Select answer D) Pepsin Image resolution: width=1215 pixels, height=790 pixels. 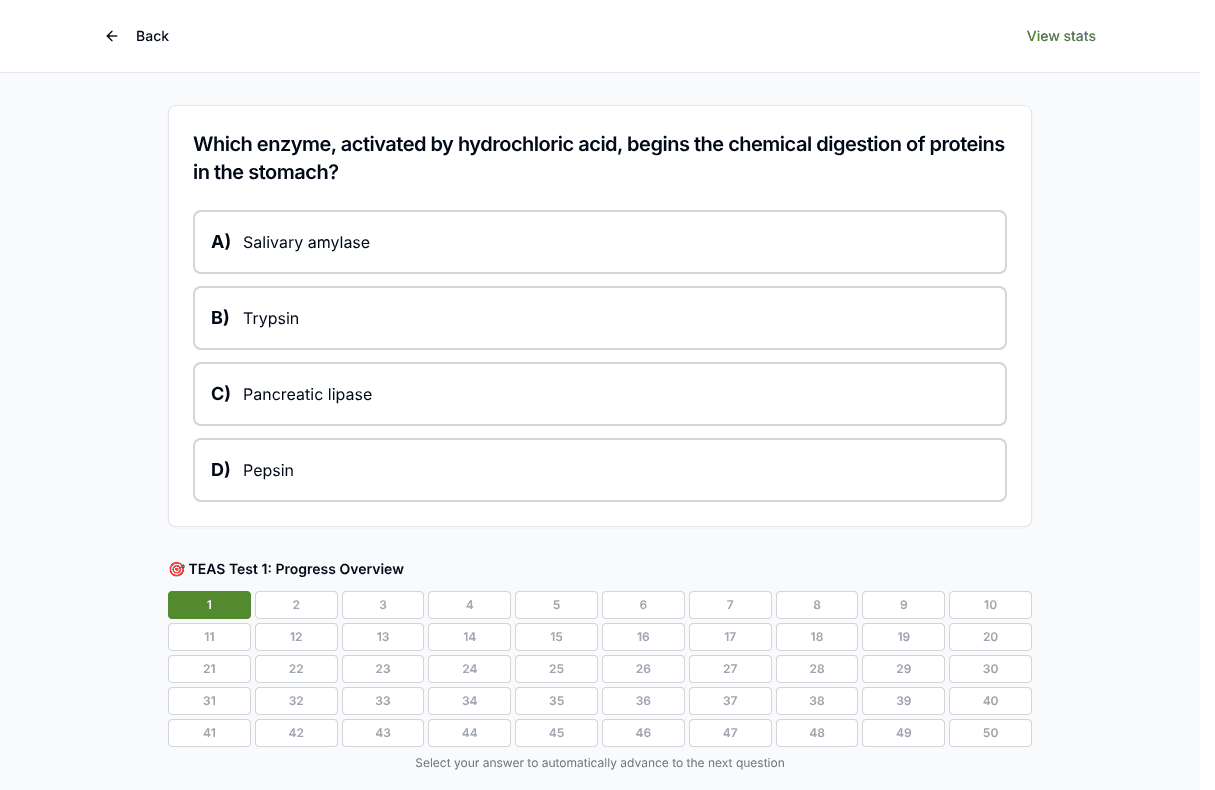pyautogui.click(x=600, y=470)
